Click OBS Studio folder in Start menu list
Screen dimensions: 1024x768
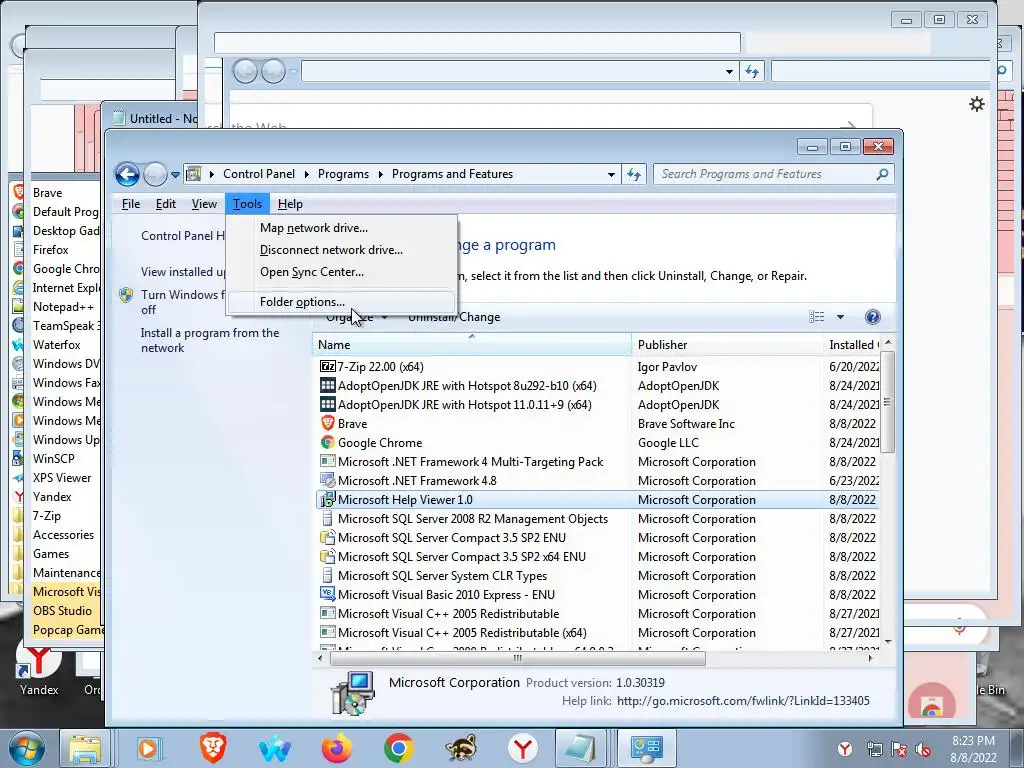tap(62, 611)
